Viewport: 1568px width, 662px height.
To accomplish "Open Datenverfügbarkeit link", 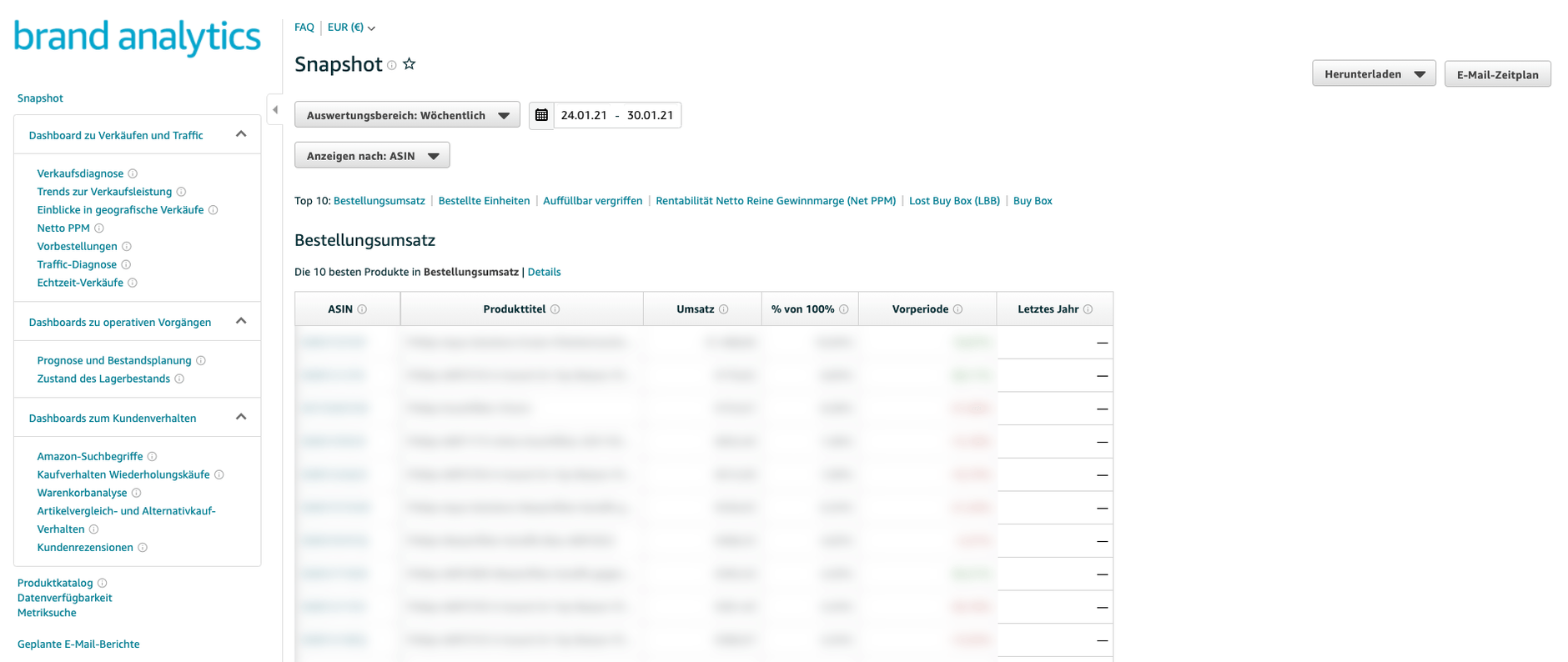I will (x=64, y=598).
